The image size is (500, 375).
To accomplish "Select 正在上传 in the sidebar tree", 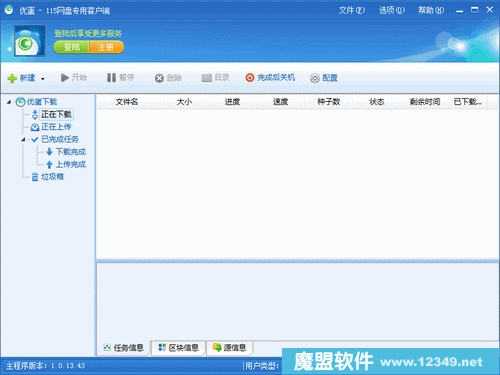I will pos(56,127).
